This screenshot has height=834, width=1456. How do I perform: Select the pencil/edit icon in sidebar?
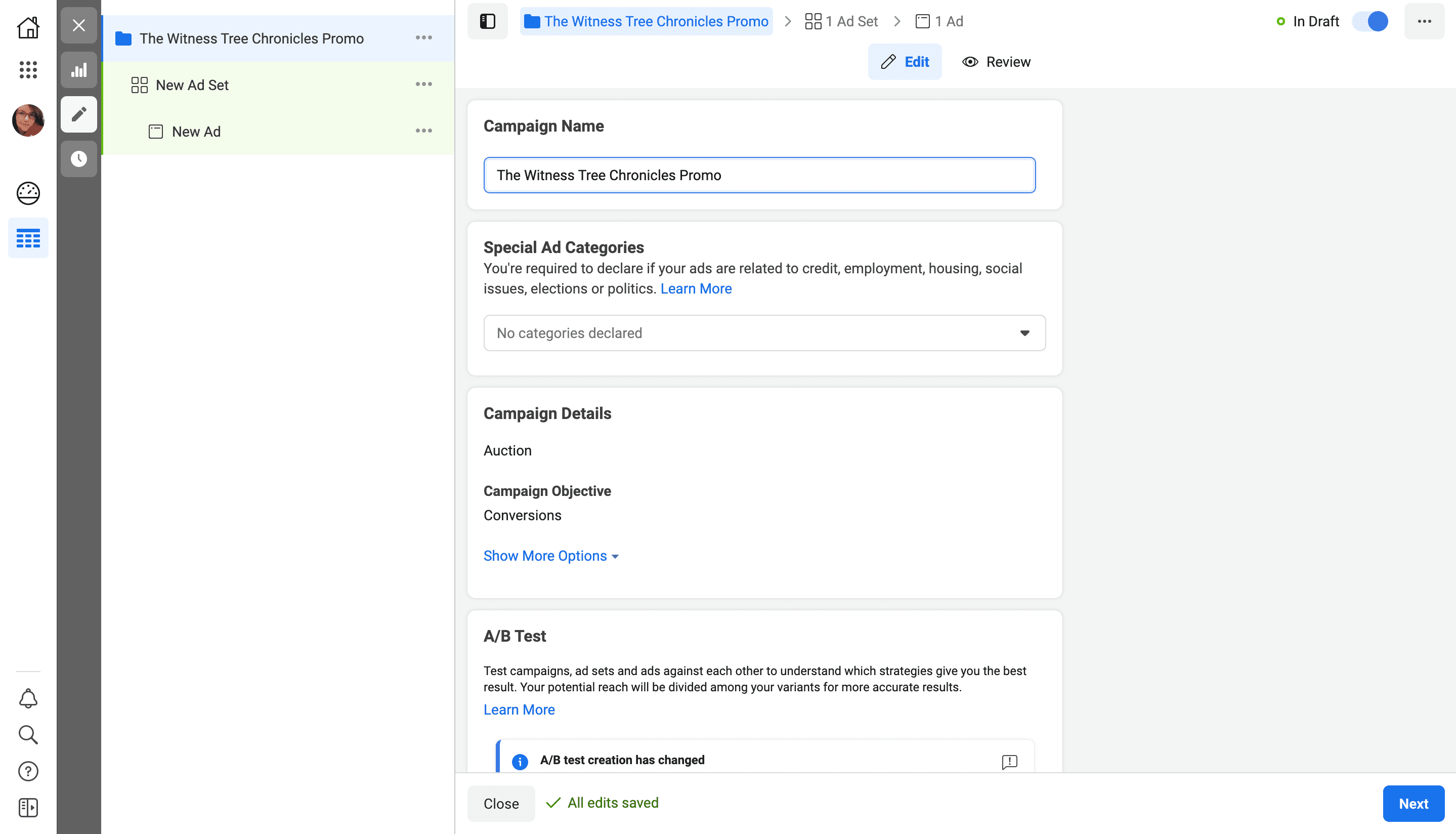point(80,114)
